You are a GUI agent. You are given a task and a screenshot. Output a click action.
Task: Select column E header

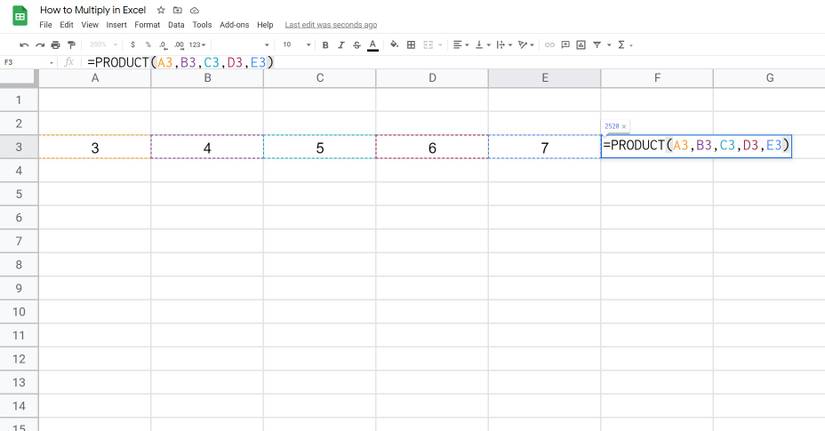[x=545, y=78]
